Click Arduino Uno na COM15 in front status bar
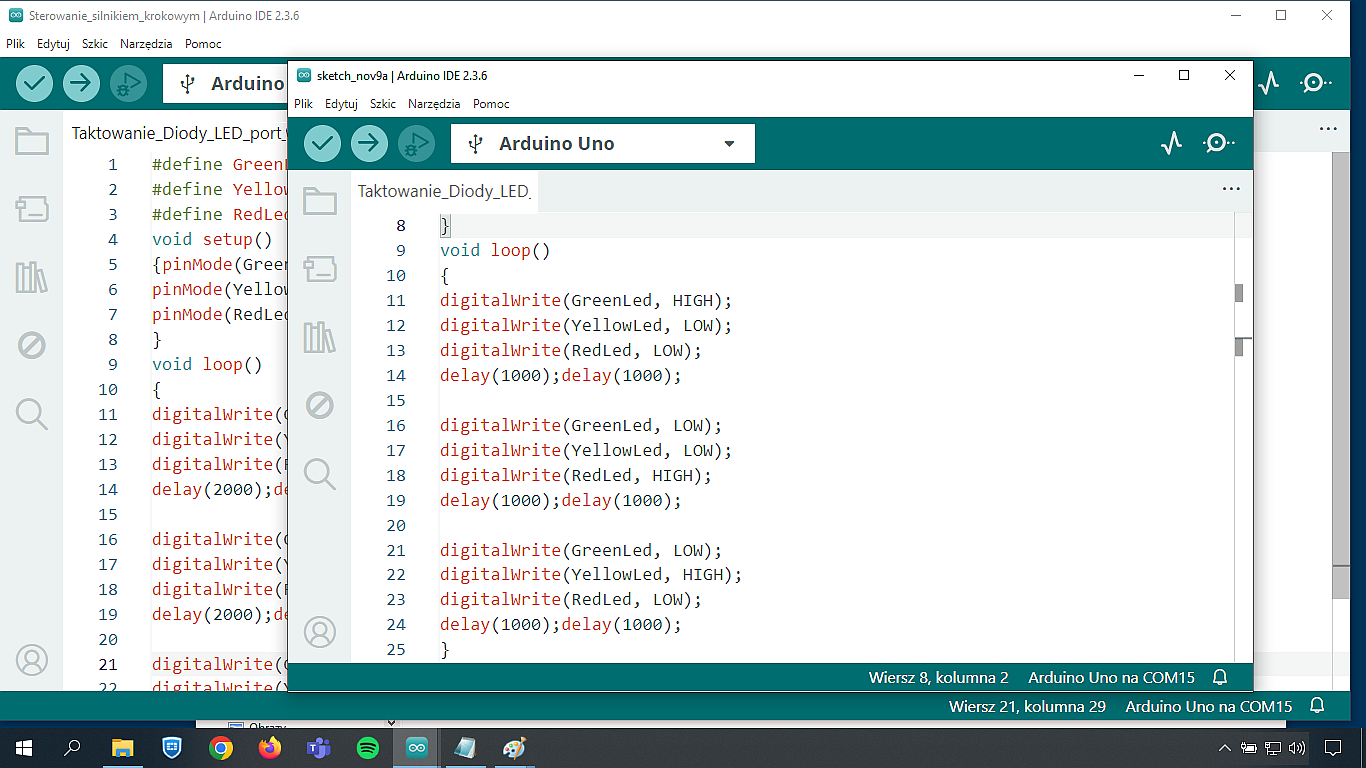1366x768 pixels. [x=1111, y=677]
